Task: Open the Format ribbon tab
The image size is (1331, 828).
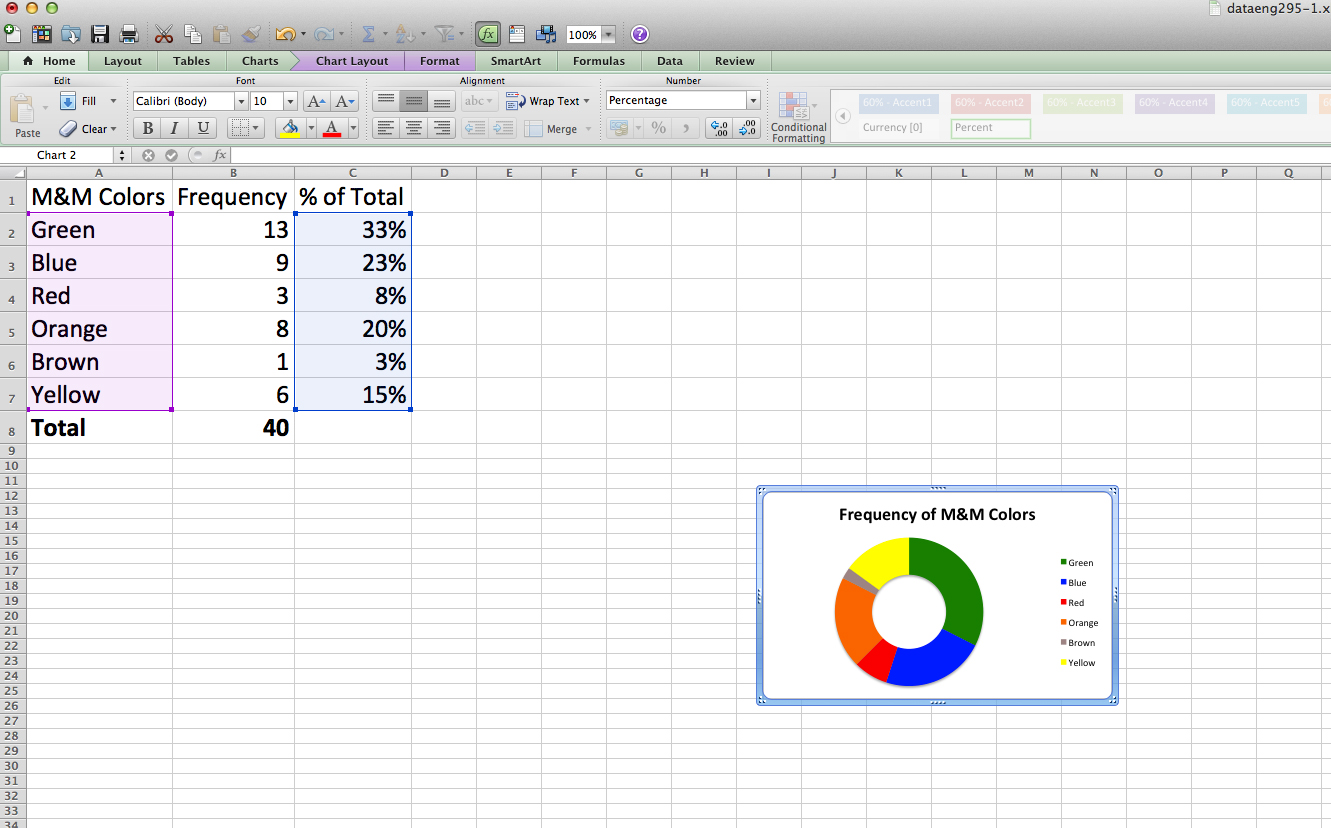Action: [440, 61]
